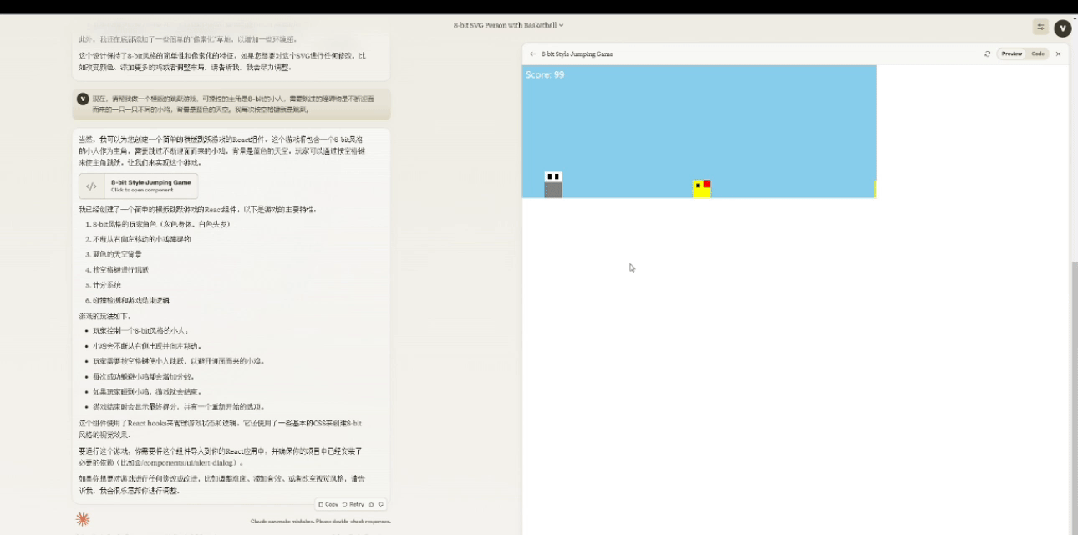
Task: Open the user profile avatar menu
Action: point(1062,28)
